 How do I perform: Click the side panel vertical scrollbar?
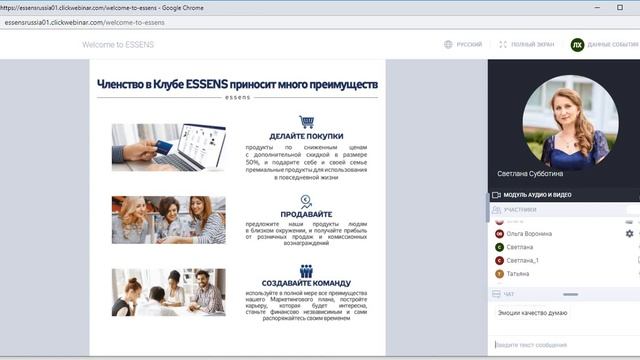click(487, 207)
